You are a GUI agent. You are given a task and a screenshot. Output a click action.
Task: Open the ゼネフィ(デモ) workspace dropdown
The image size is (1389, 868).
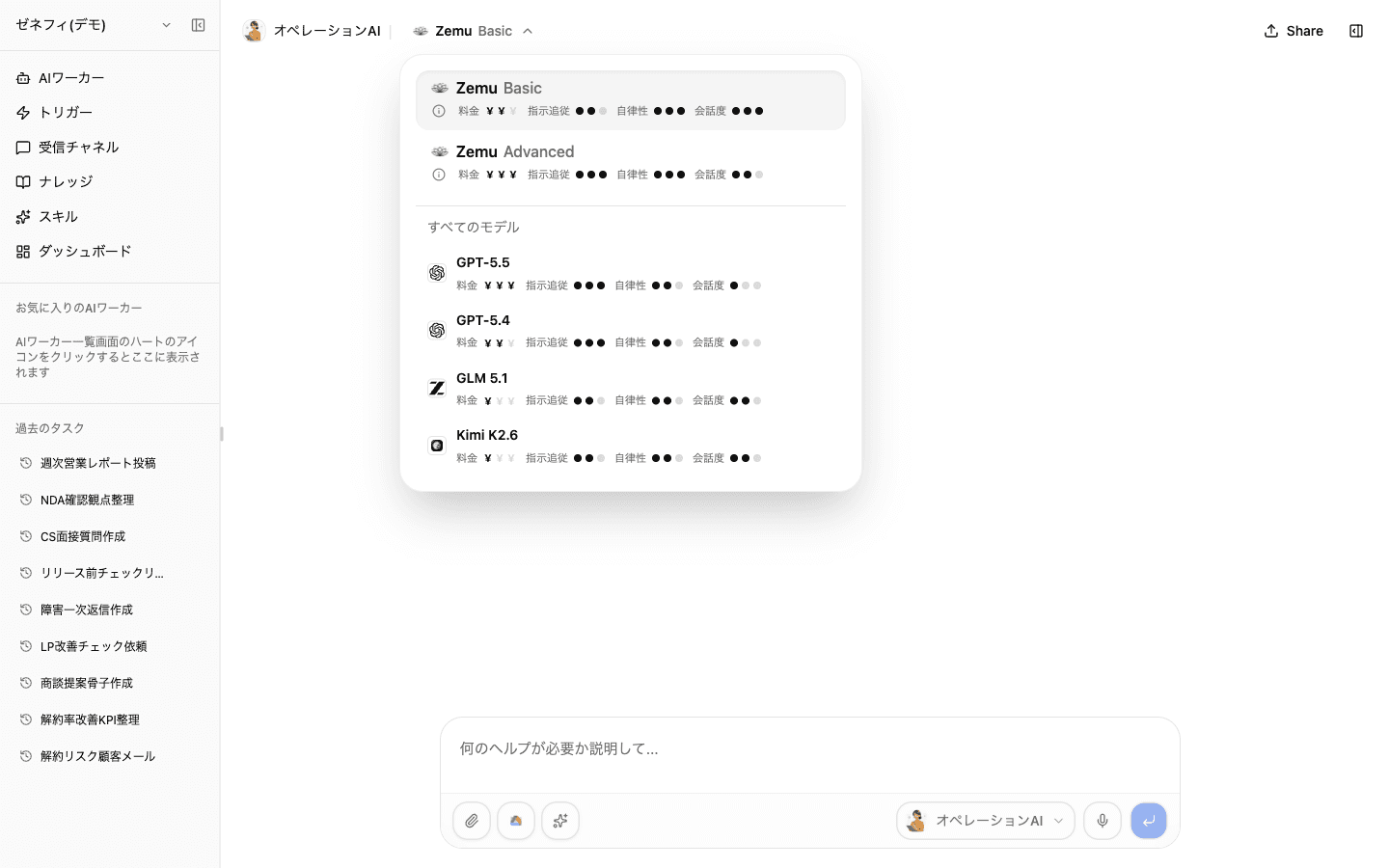pyautogui.click(x=92, y=25)
